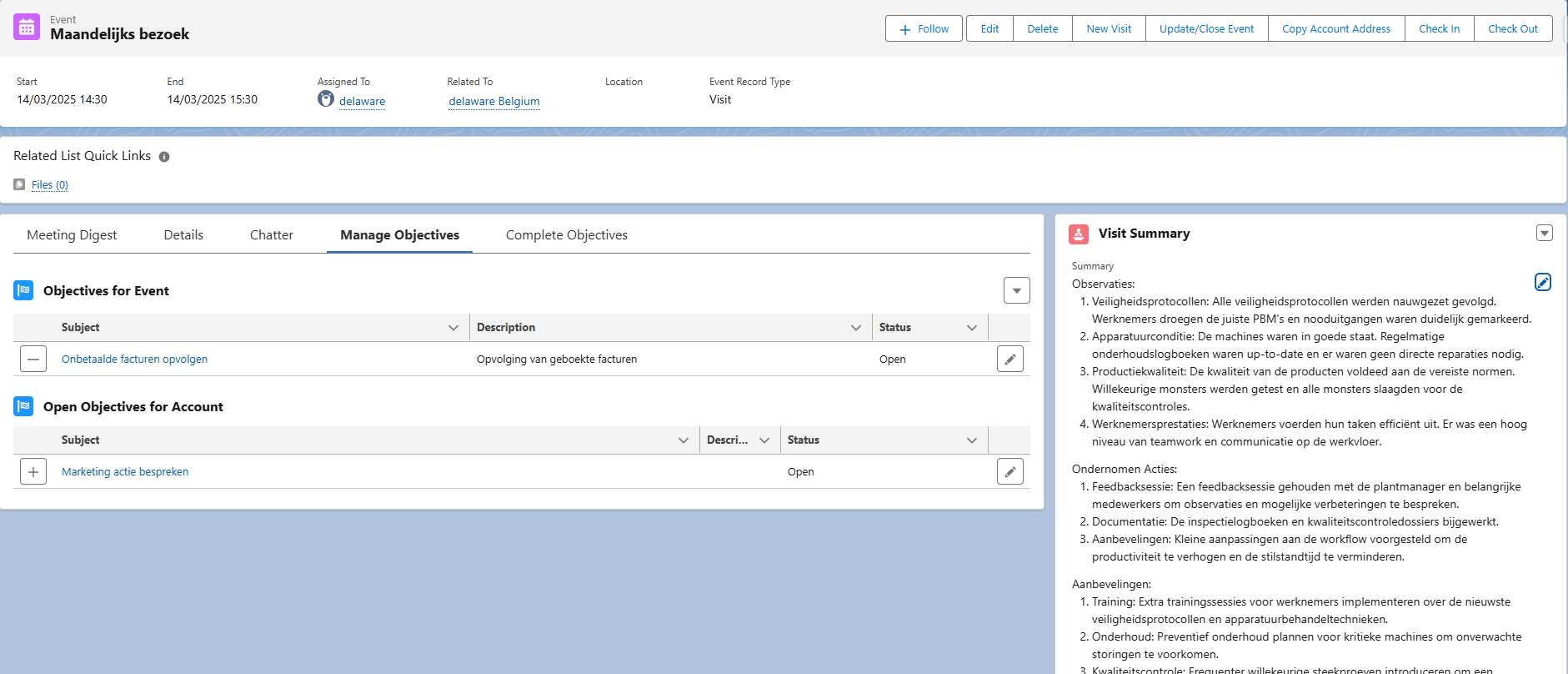Click the Update/Close Event button
This screenshot has width=1568, height=674.
pos(1206,28)
